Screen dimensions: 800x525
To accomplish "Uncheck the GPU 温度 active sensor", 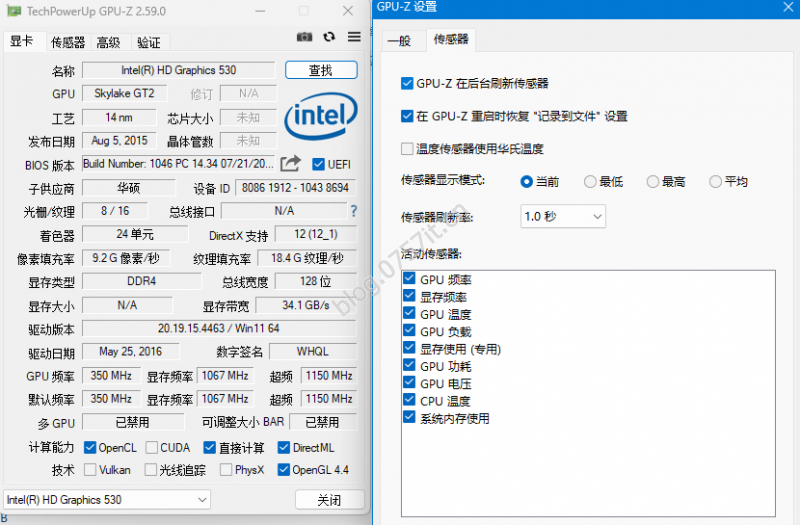I will pyautogui.click(x=409, y=313).
